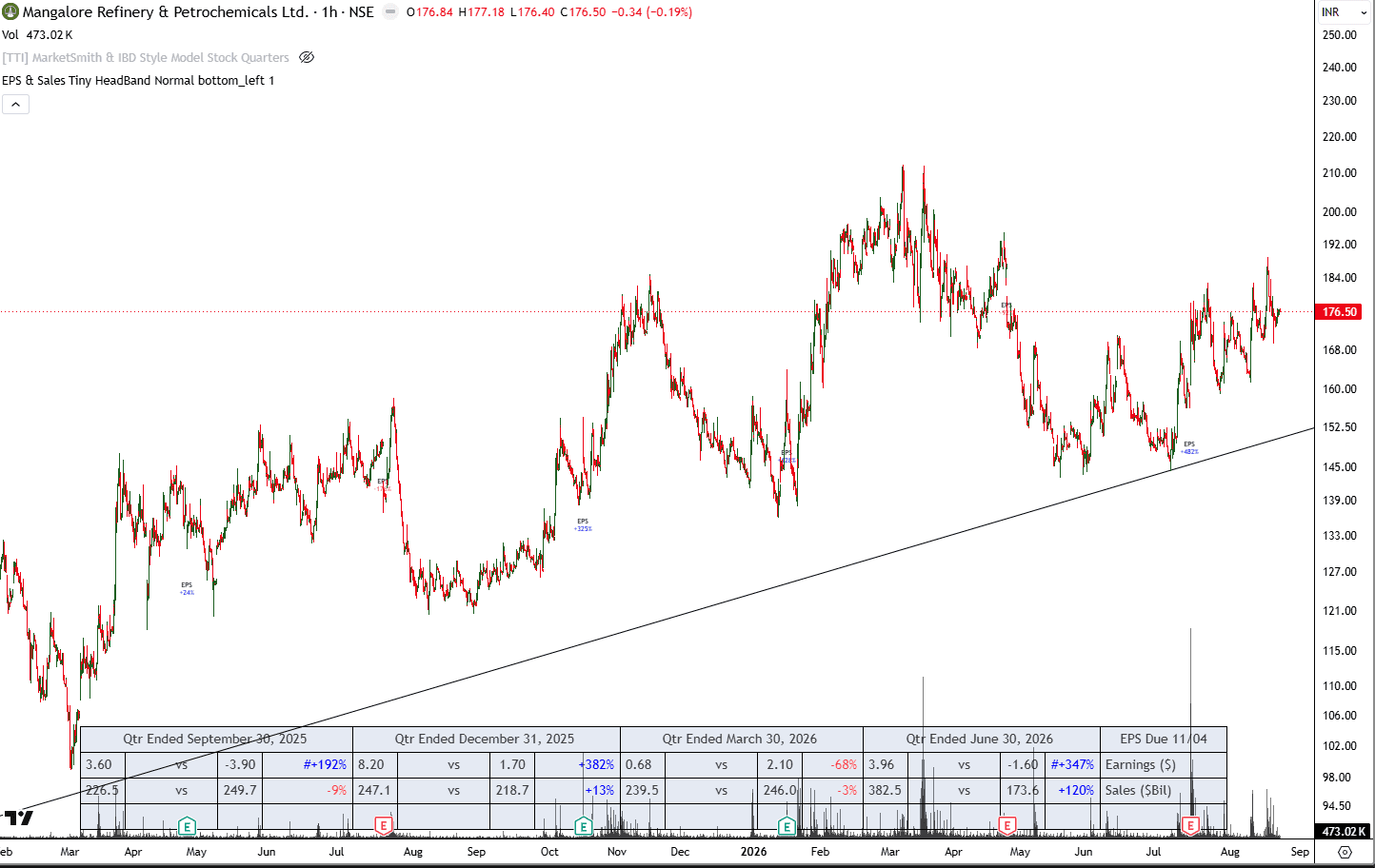Click the 121.00 price scale label
This screenshot has width=1375, height=868.
coord(1340,611)
